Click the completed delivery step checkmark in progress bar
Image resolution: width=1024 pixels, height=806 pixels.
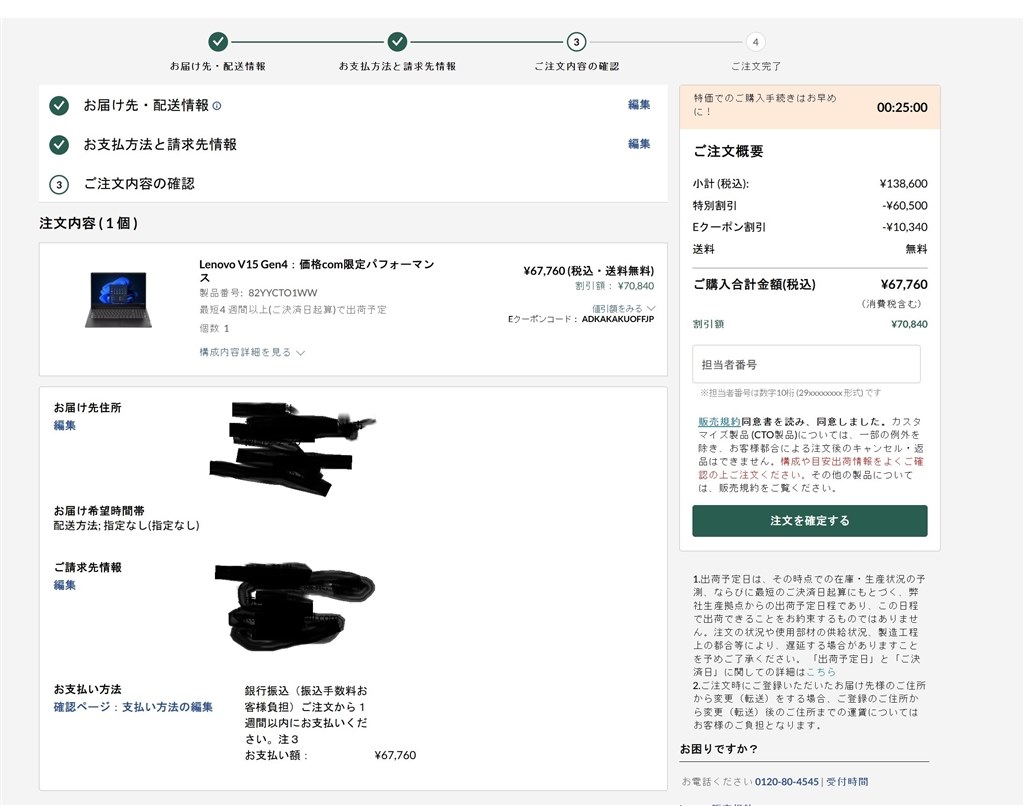[218, 42]
